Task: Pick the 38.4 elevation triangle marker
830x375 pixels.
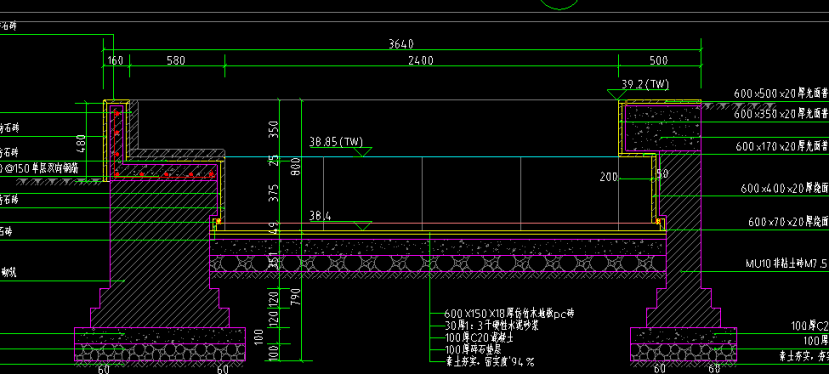Action: [362, 226]
